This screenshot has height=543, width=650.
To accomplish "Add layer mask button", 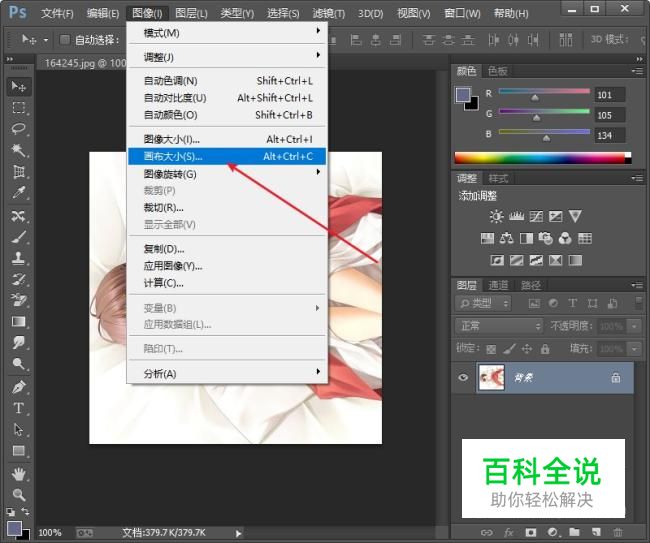I will (530, 532).
